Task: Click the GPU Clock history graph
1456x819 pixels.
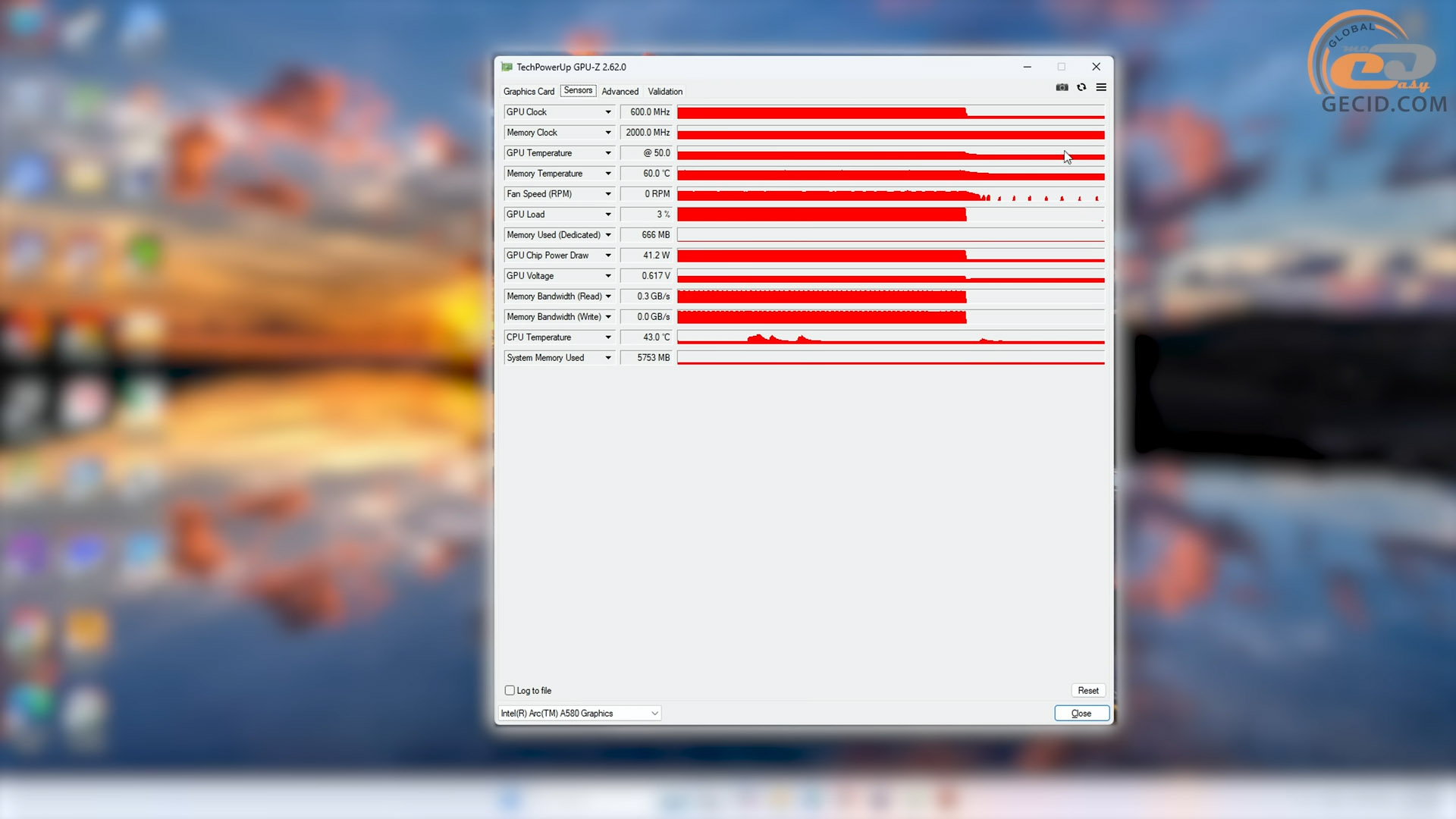Action: 890,111
